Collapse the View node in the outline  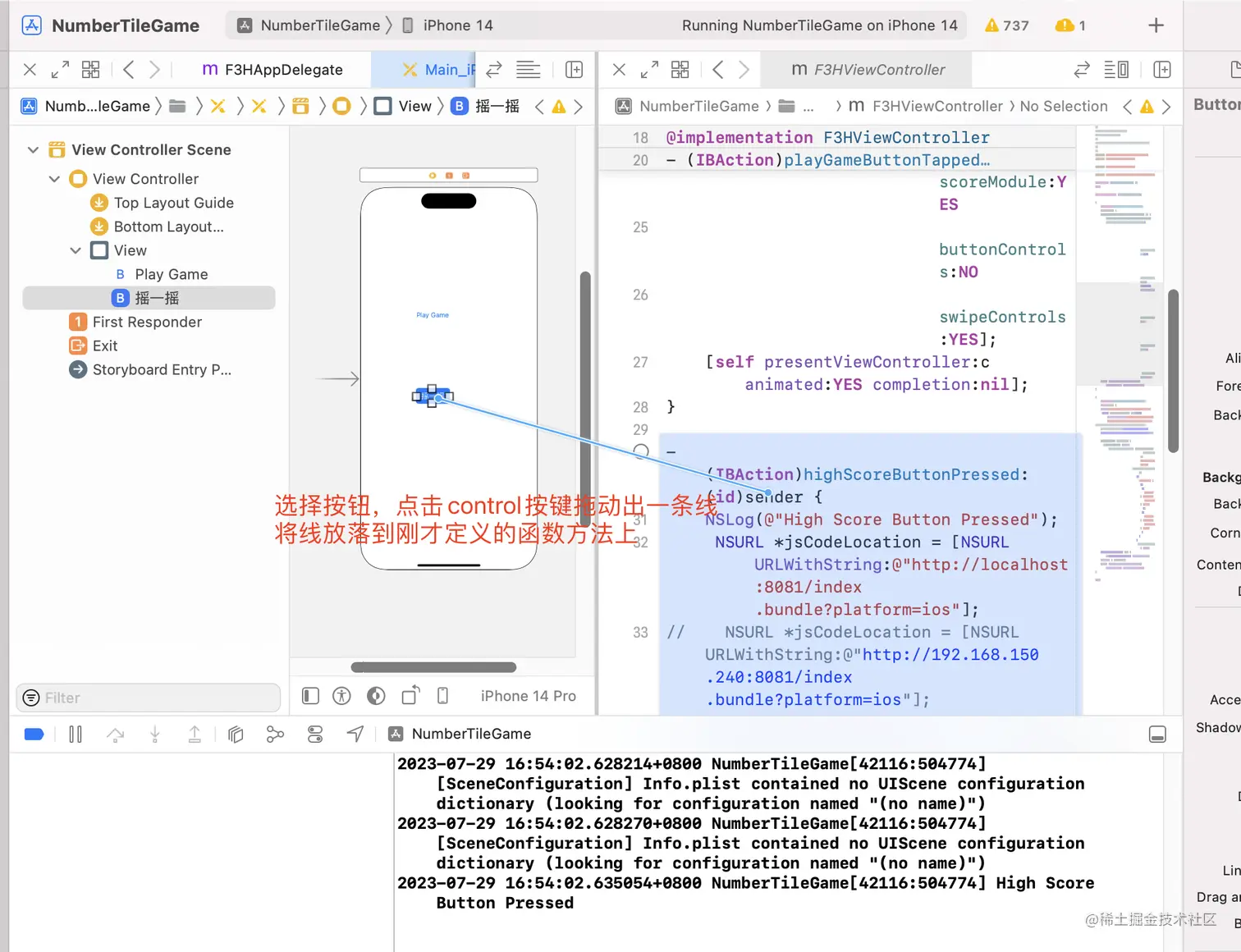(76, 250)
